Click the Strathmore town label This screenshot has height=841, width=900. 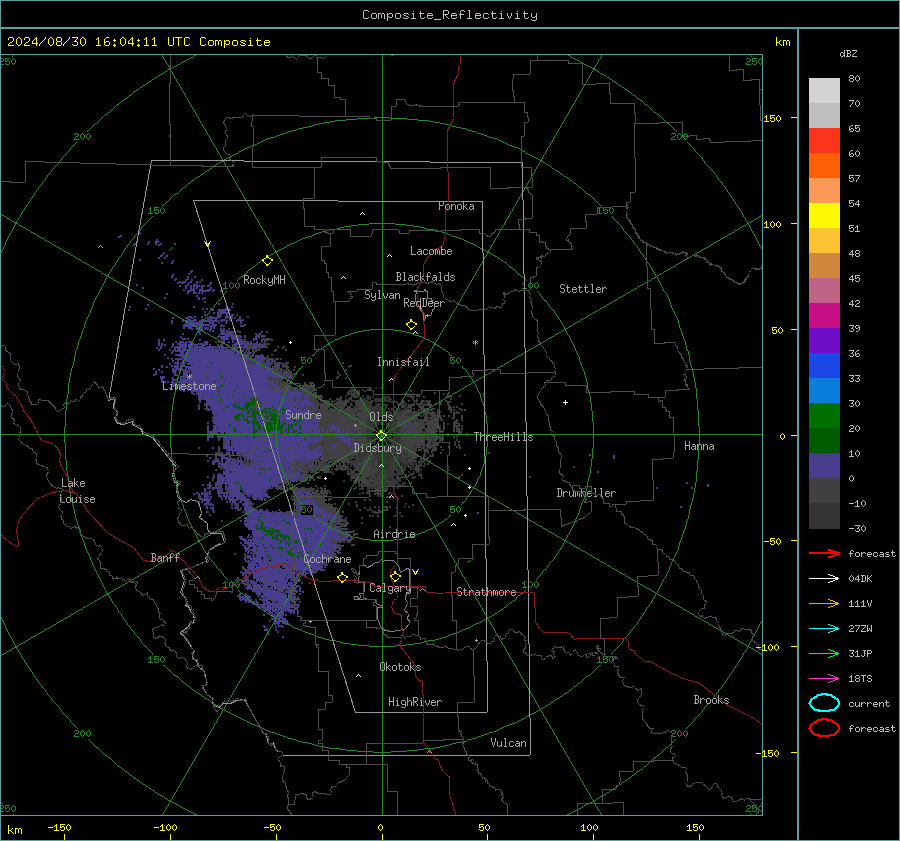[x=486, y=592]
